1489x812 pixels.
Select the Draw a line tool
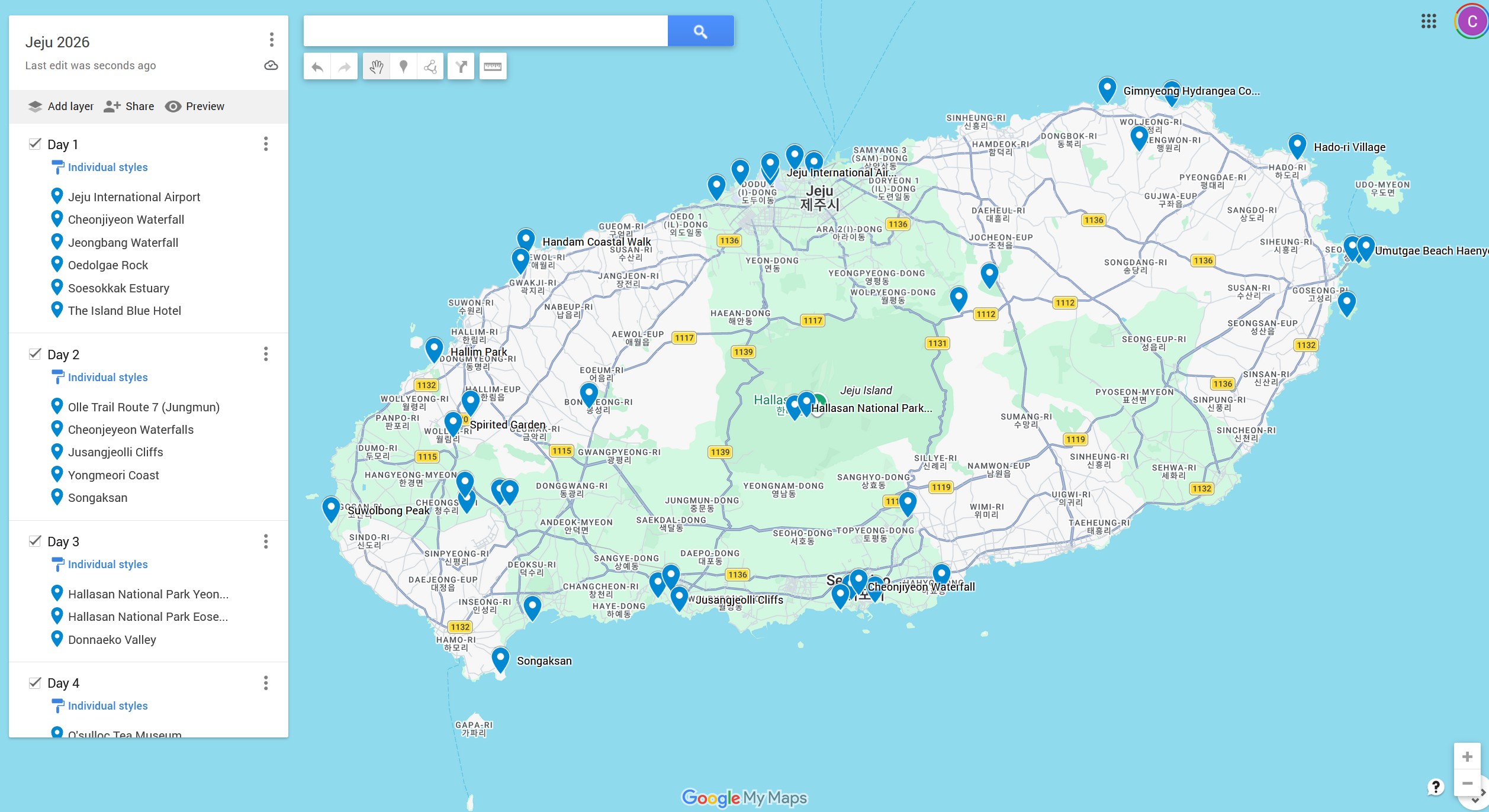pos(430,67)
